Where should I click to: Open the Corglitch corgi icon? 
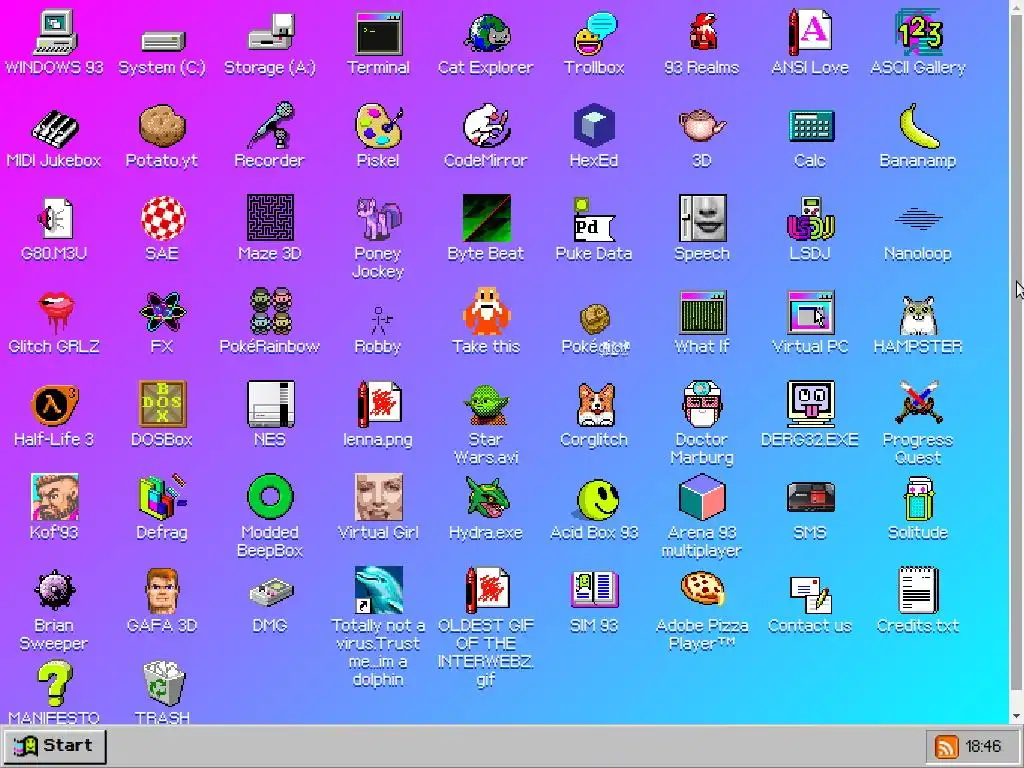(x=594, y=405)
